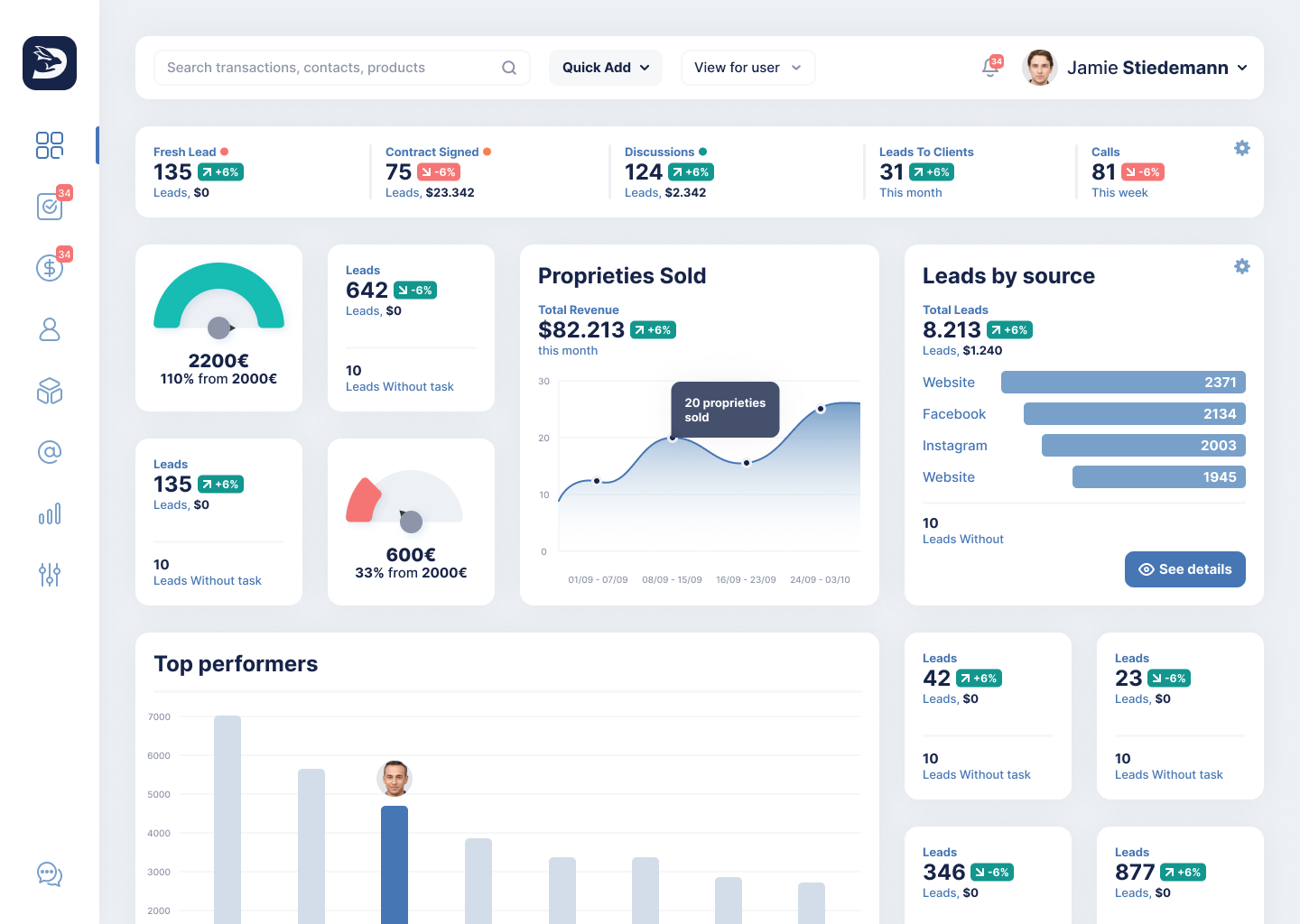Click the 'Top performers' heading
Image resolution: width=1300 pixels, height=924 pixels.
[x=236, y=664]
